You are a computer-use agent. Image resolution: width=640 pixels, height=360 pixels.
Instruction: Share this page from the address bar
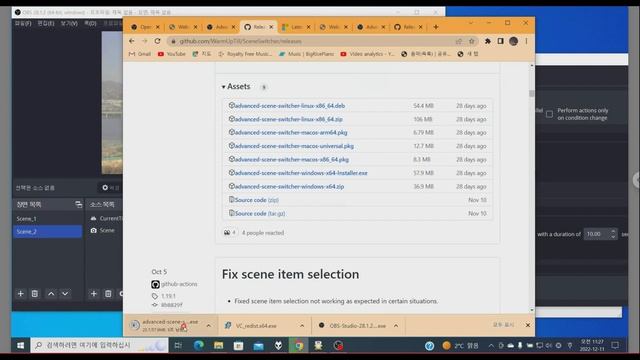[459, 41]
